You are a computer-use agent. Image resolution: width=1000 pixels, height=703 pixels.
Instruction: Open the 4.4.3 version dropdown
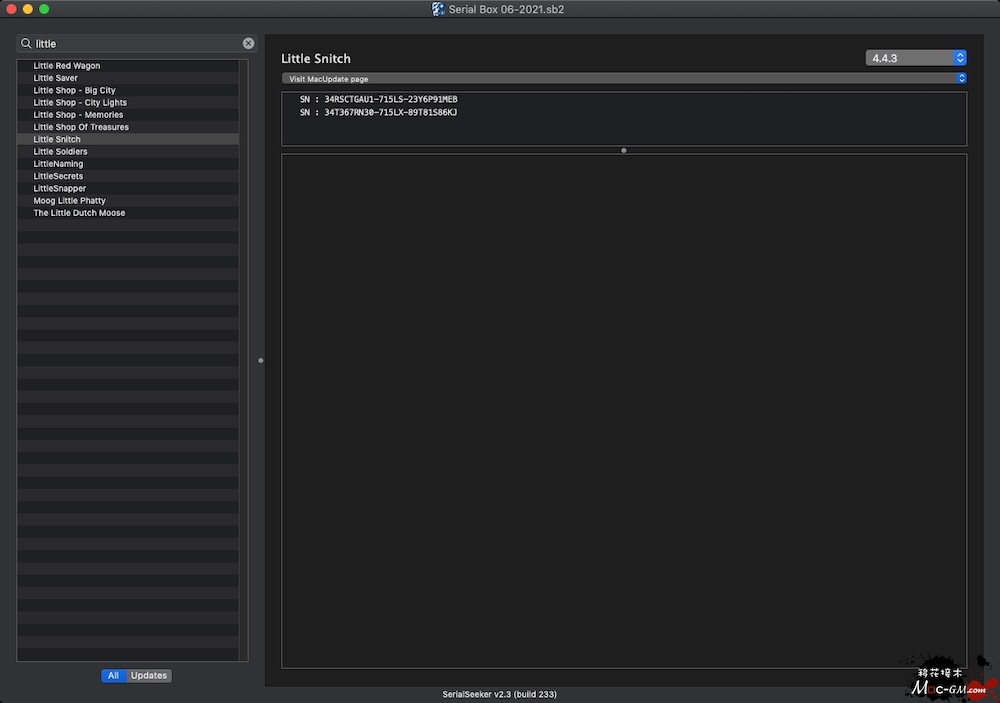pyautogui.click(x=915, y=58)
